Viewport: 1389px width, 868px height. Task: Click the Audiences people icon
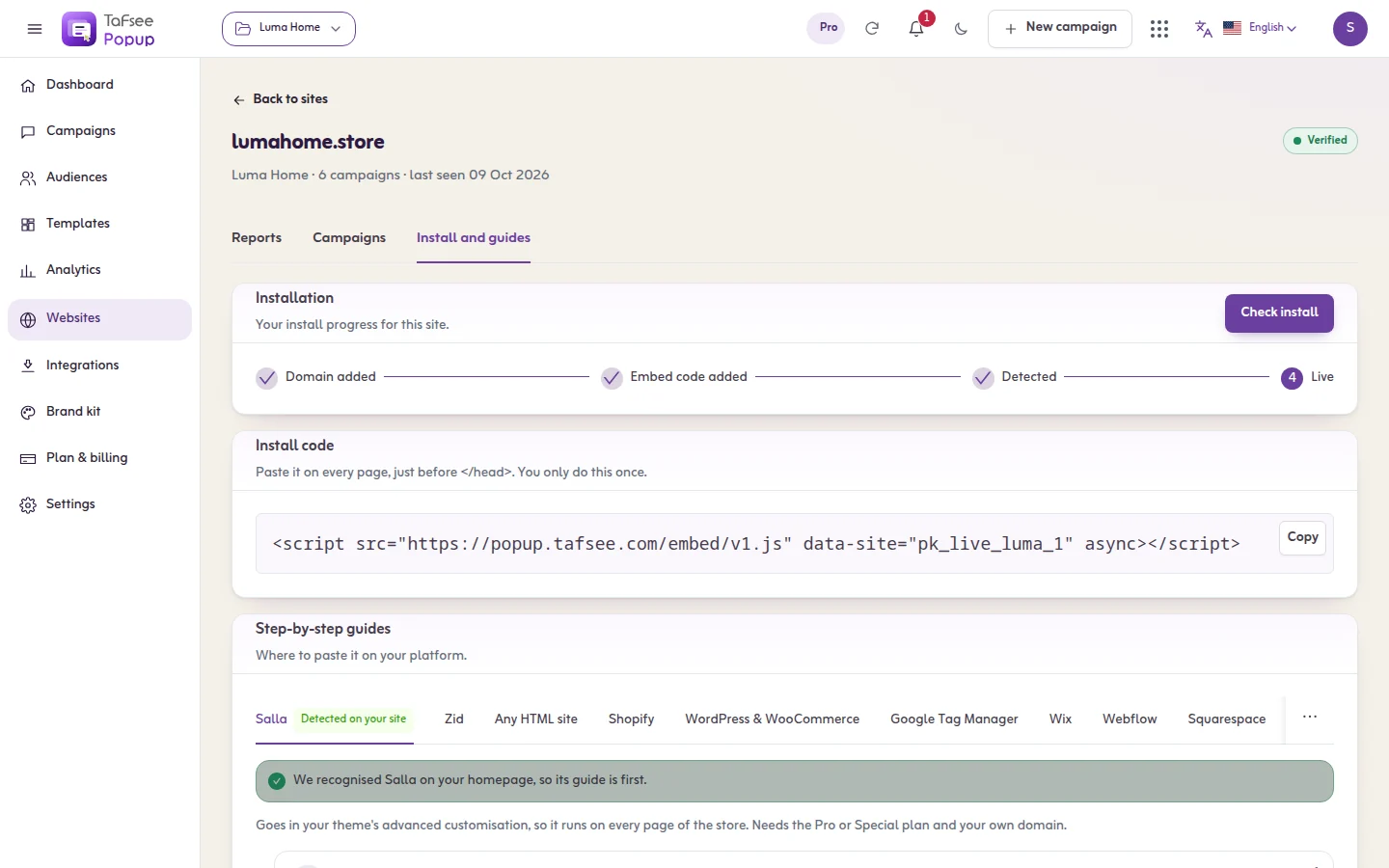tap(28, 178)
